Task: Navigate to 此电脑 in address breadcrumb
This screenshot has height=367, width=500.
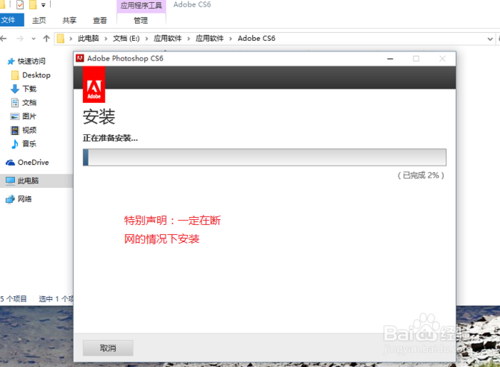Action: point(88,38)
